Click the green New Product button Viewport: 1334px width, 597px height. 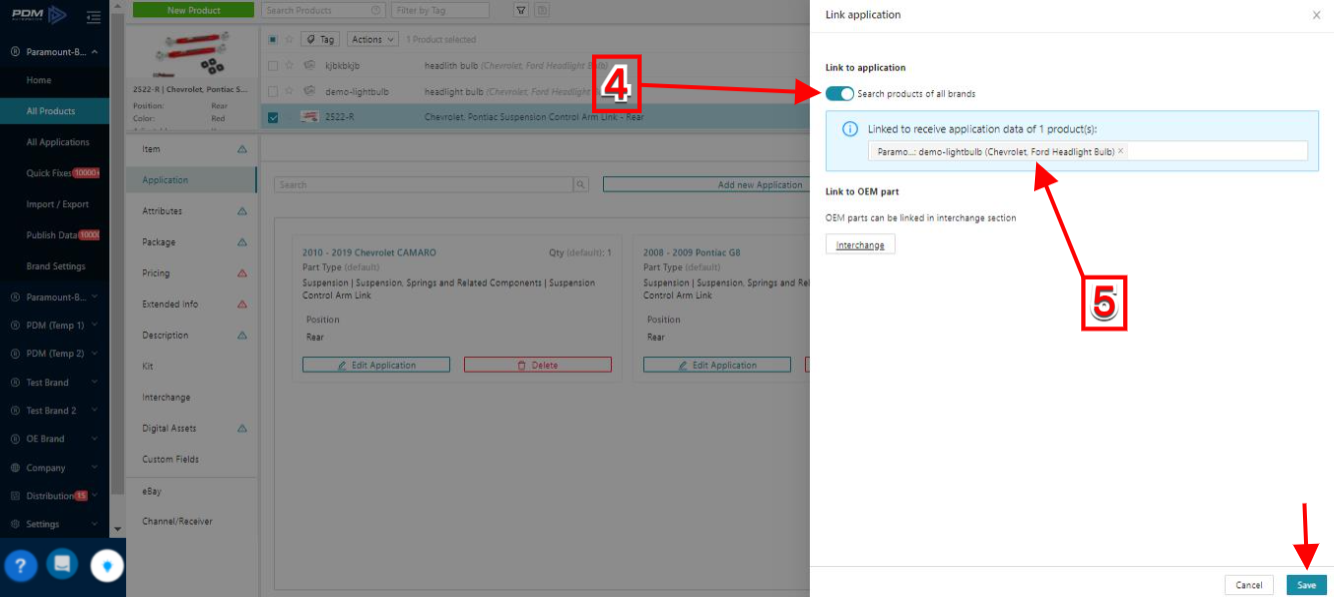click(x=195, y=10)
